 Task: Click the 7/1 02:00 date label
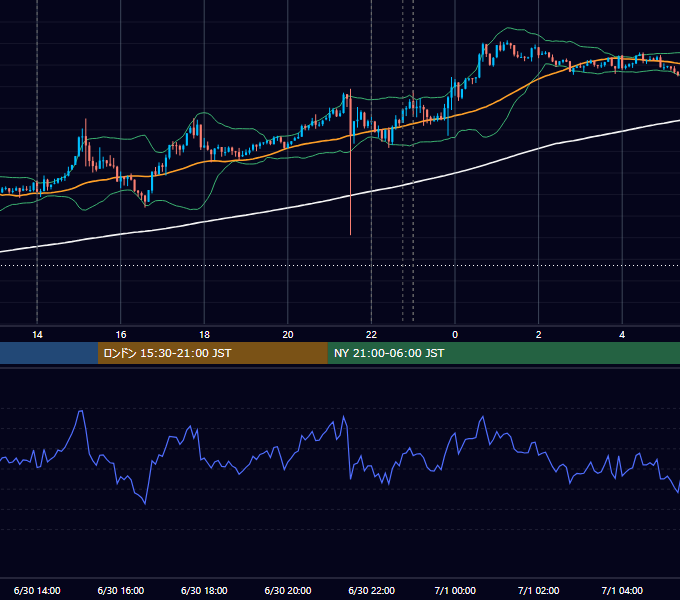[538, 590]
